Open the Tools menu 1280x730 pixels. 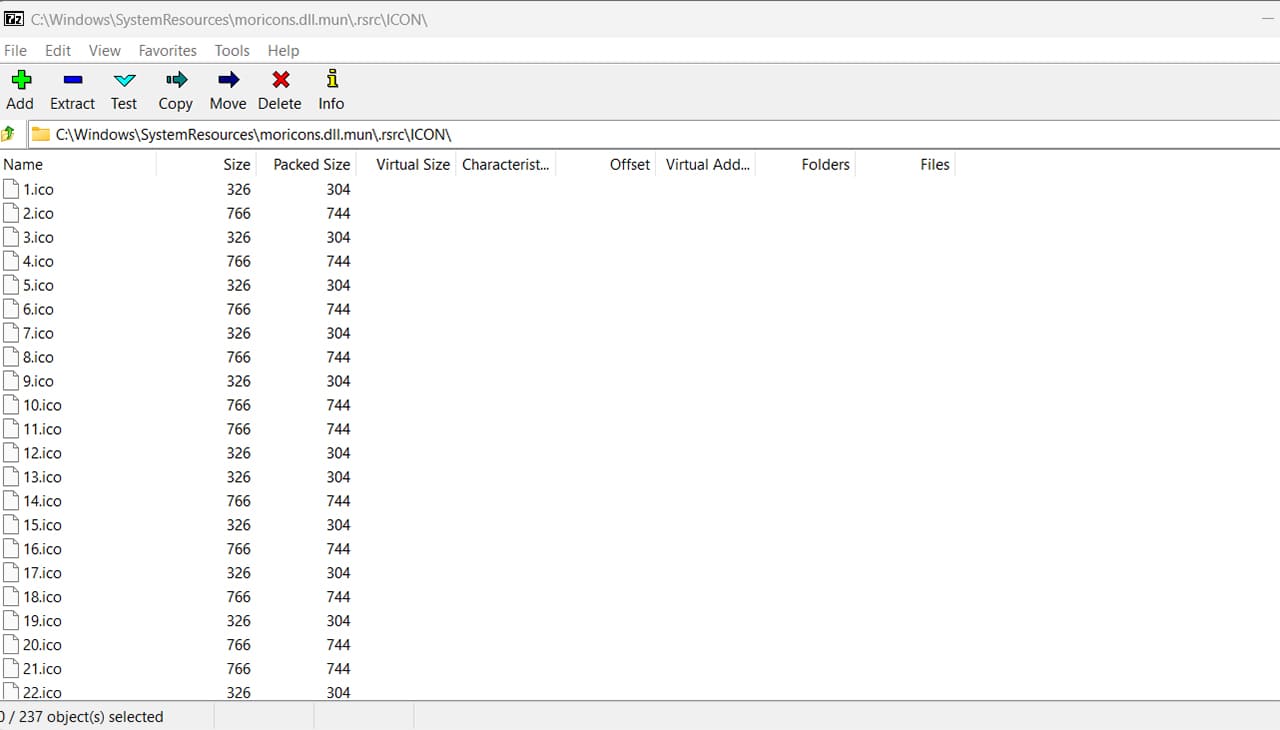point(232,50)
